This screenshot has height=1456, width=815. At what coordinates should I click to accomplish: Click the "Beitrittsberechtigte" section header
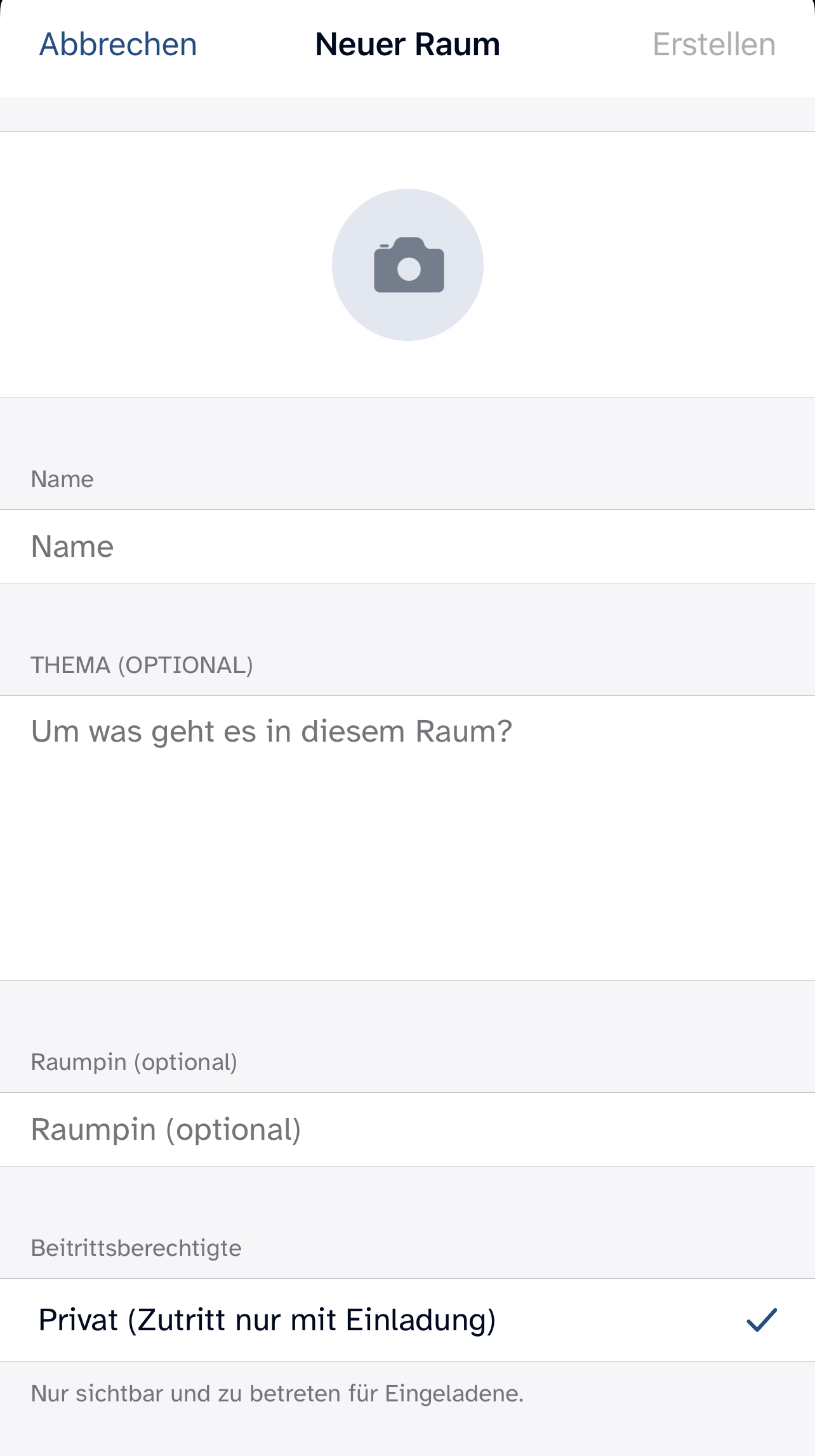(136, 1248)
